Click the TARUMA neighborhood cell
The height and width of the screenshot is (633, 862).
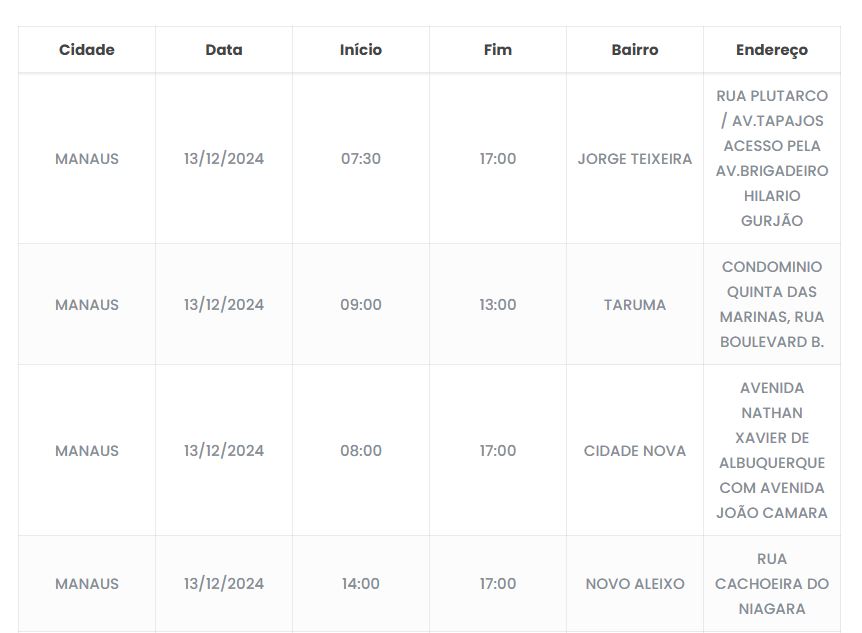[x=635, y=305]
